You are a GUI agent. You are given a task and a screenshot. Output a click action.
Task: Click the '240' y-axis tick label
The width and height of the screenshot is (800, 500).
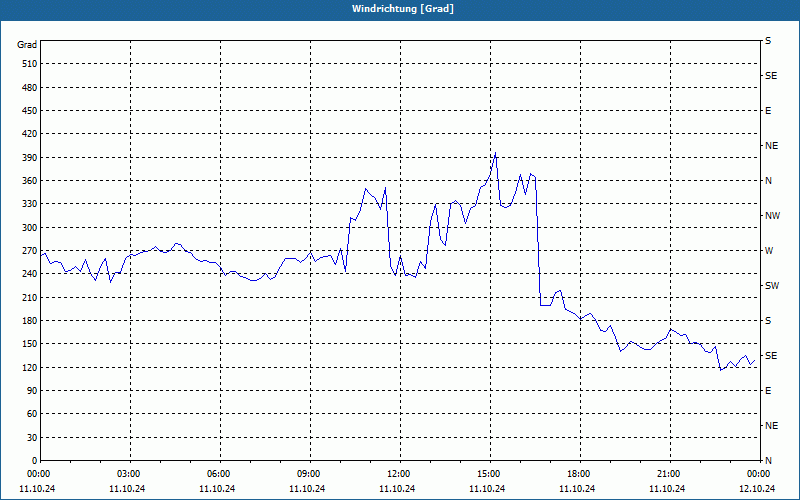[30, 273]
